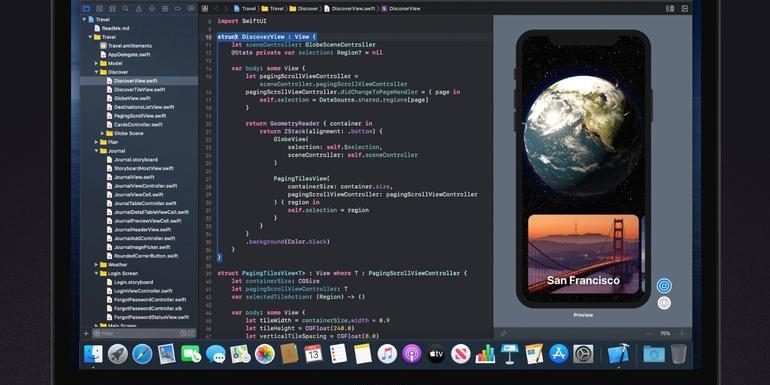Open Login.storyboard

coord(130,282)
